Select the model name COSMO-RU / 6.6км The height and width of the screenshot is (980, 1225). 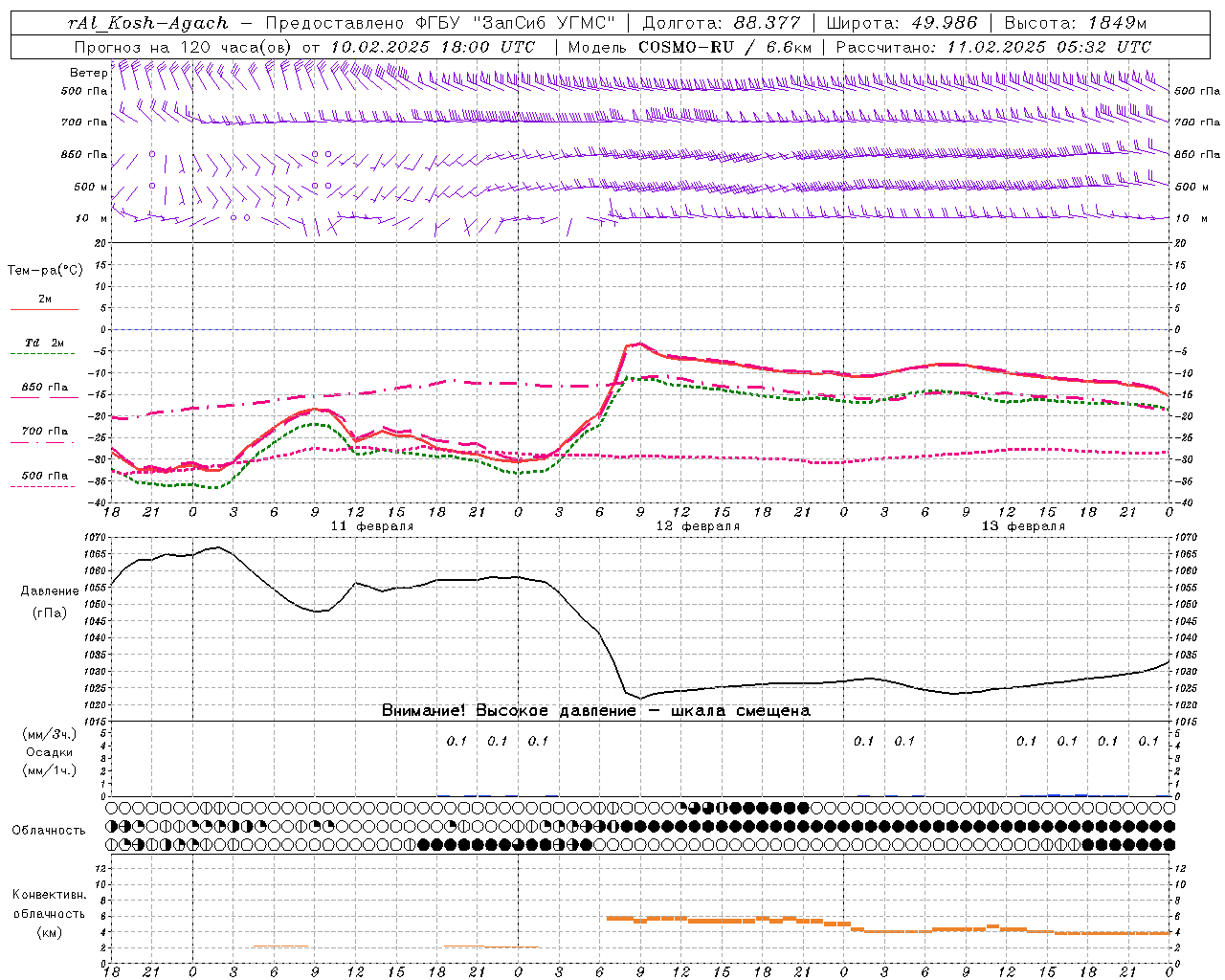click(x=724, y=46)
